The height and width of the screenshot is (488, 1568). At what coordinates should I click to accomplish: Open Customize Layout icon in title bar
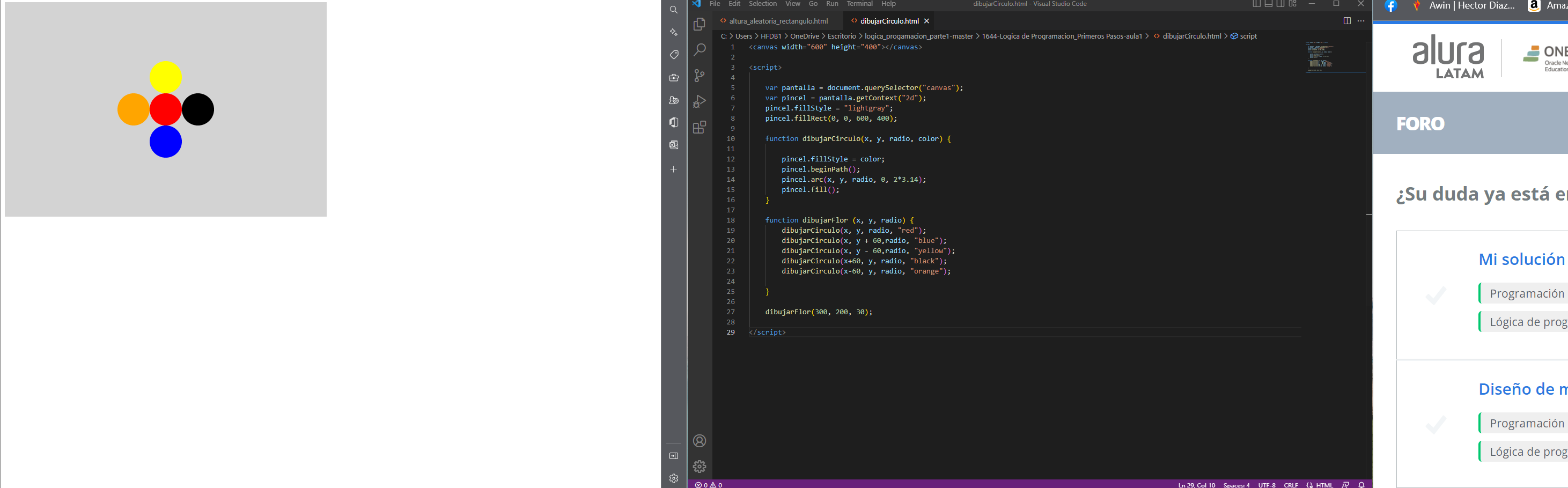[x=1293, y=4]
